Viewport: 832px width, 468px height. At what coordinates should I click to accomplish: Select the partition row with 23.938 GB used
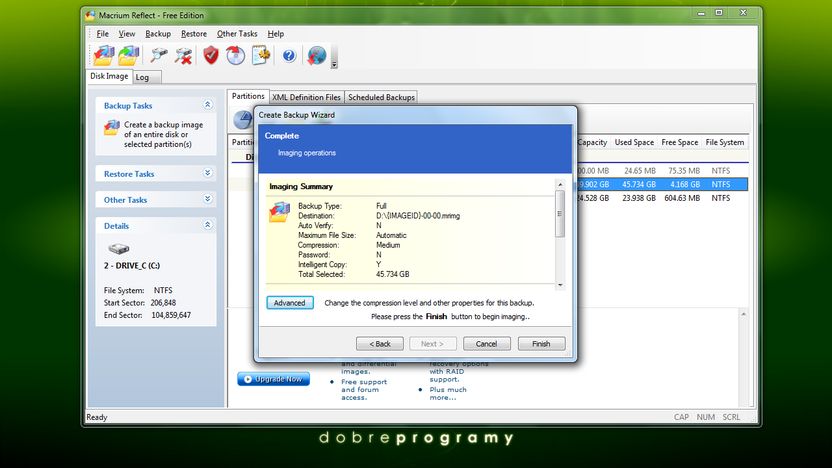click(x=663, y=198)
